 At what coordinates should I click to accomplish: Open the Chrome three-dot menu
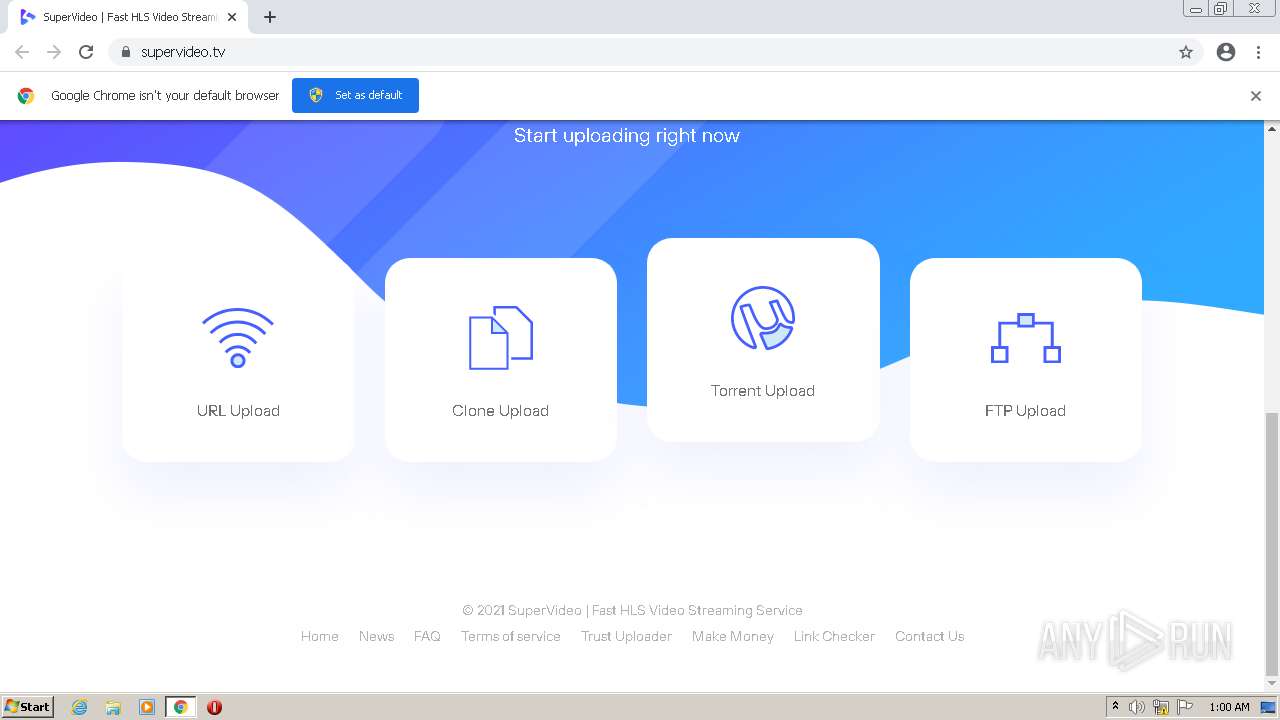click(x=1259, y=52)
